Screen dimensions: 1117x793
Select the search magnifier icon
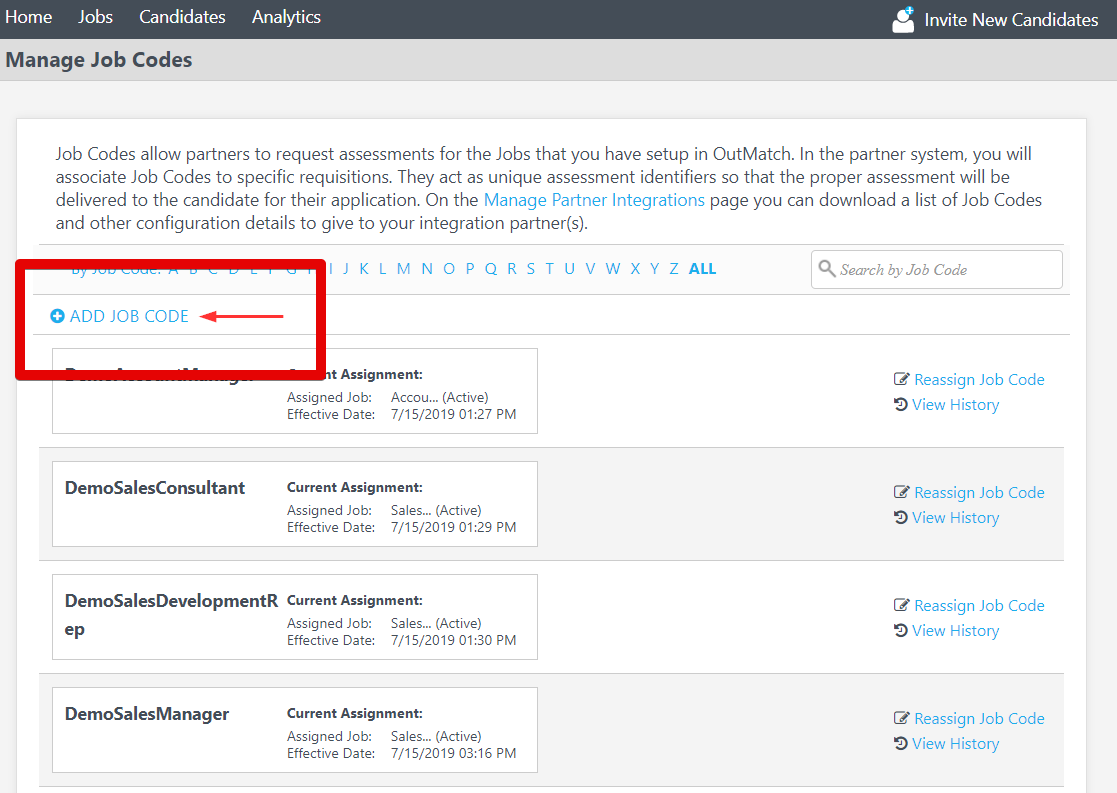[827, 269]
